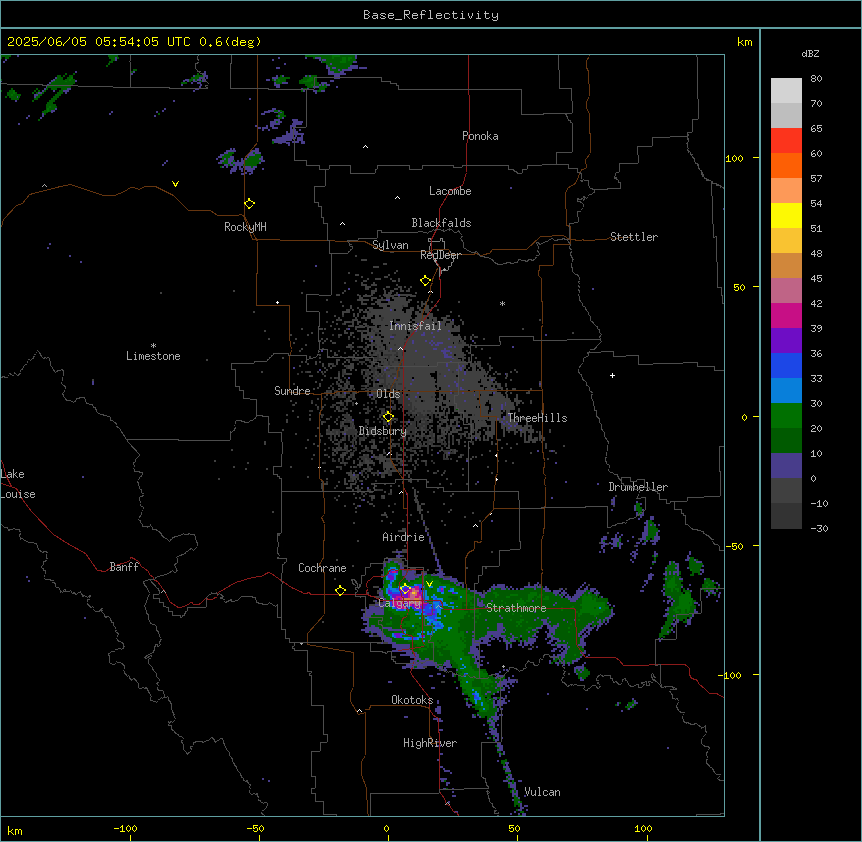This screenshot has height=842, width=862.
Task: Click the Olds city label
Action: coord(388,394)
